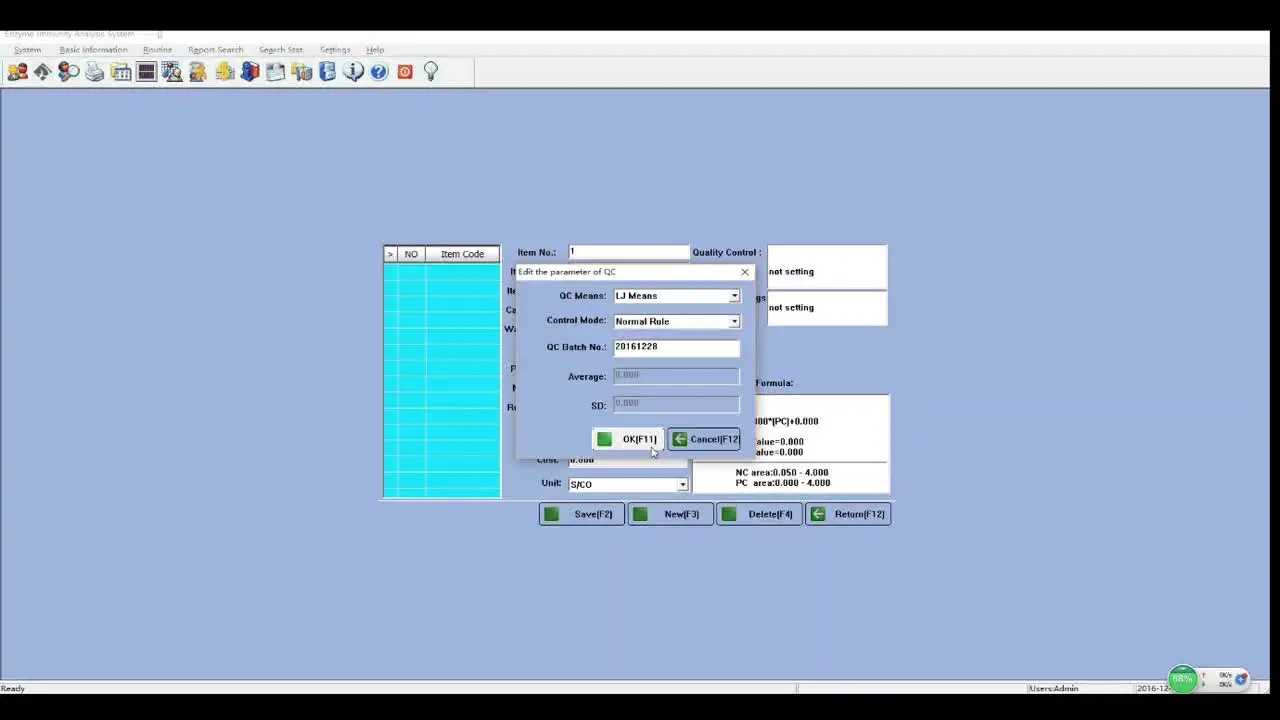The width and height of the screenshot is (1280, 720).
Task: Confirm with the OK(F11) button
Action: point(628,439)
